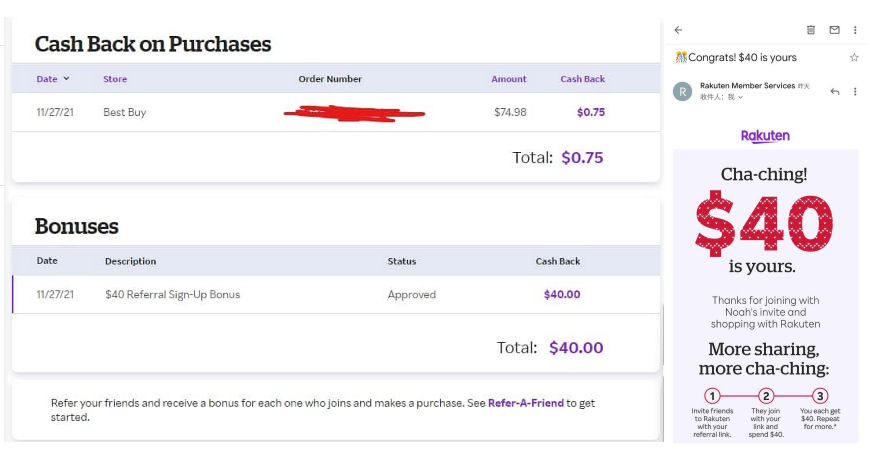Click the $0.75 cash back amount

click(591, 112)
